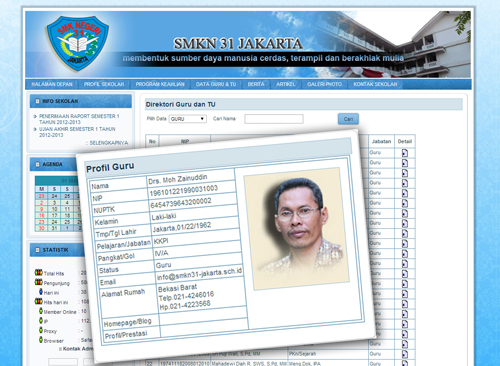Click the Telp.021-4246016 phone number
500x366 pixels.
186,296
